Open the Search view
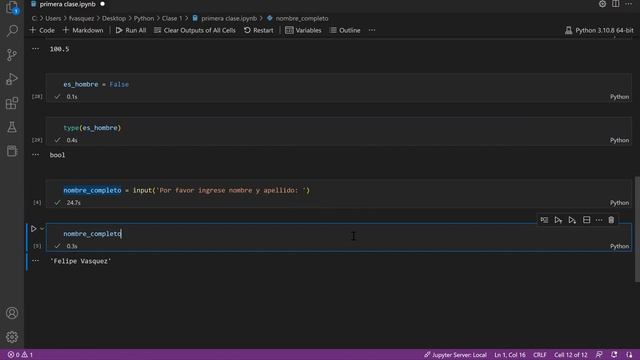 [12, 31]
